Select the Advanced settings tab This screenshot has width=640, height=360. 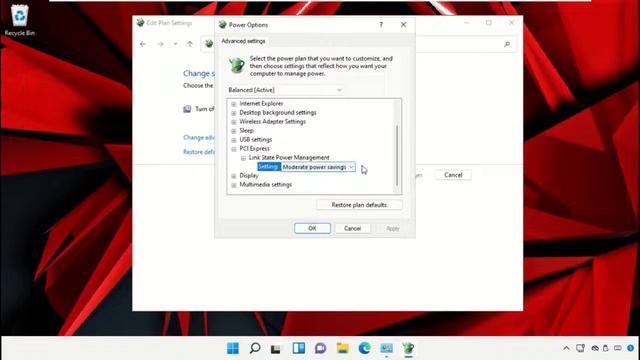tap(243, 41)
